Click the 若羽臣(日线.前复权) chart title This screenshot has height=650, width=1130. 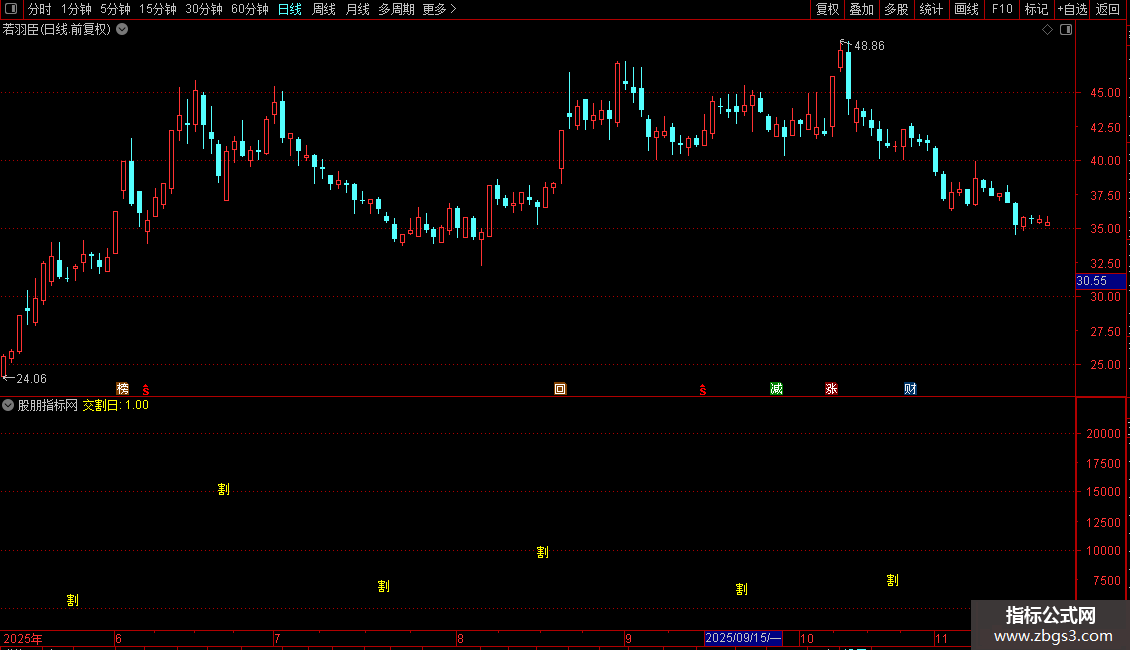coord(57,30)
